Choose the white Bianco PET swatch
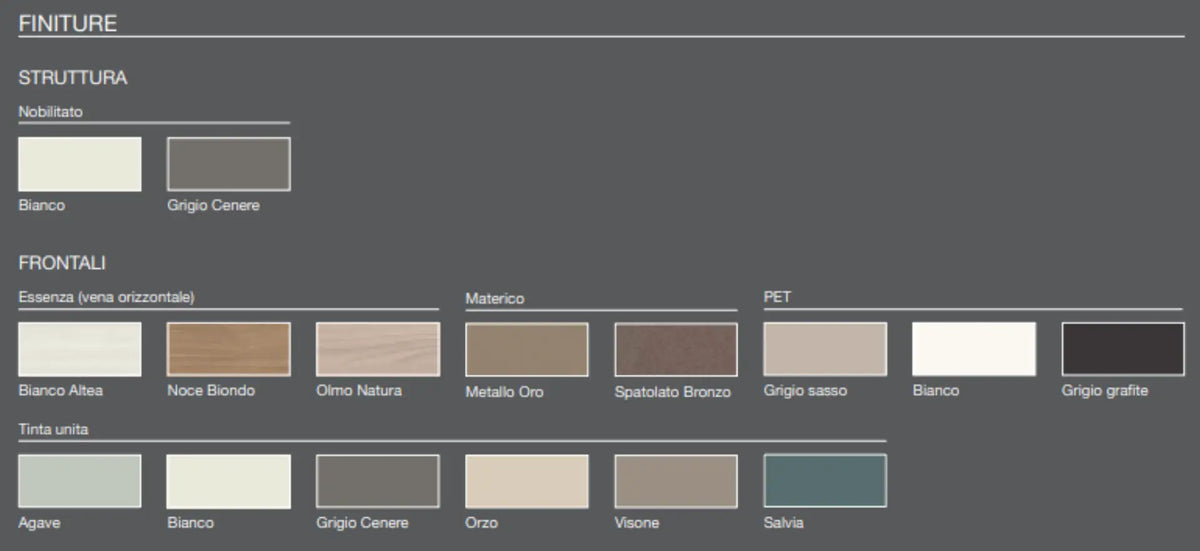Screen dimensions: 1200x551 point(974,349)
